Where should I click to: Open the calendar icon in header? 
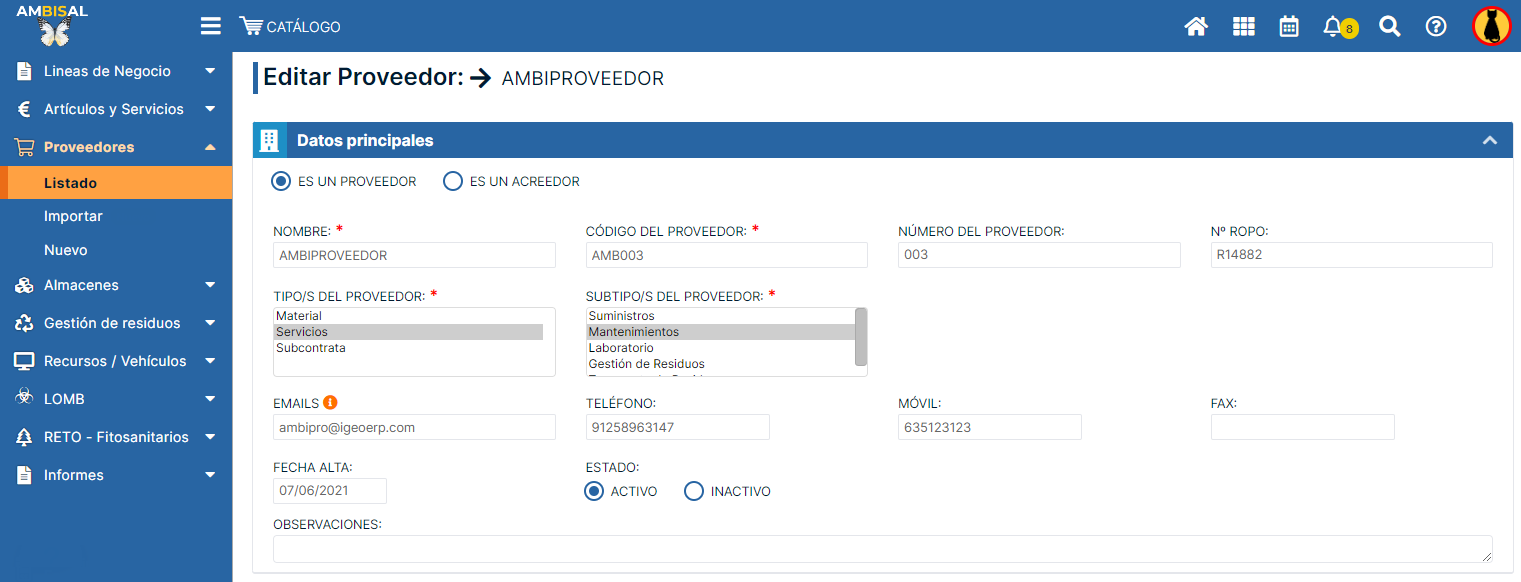point(1289,27)
